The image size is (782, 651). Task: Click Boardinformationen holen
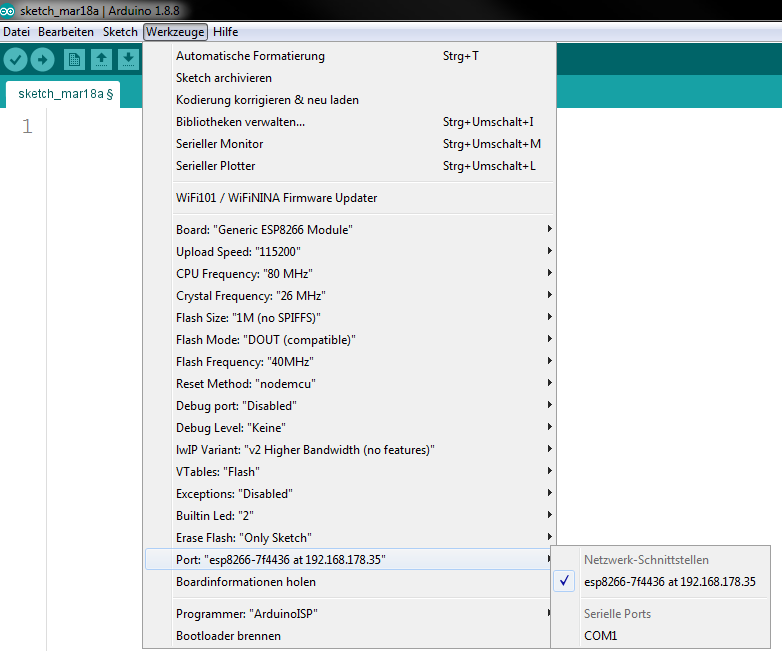[x=246, y=582]
